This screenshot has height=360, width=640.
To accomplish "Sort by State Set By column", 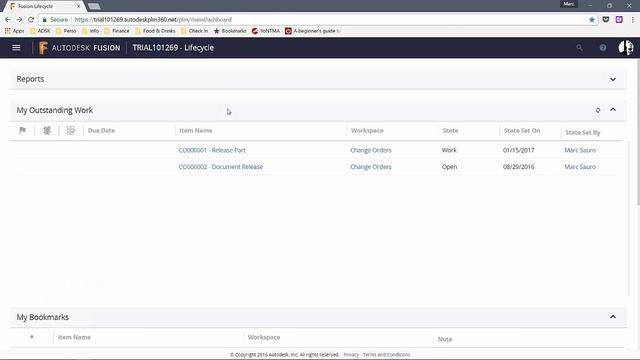I will pyautogui.click(x=582, y=133).
